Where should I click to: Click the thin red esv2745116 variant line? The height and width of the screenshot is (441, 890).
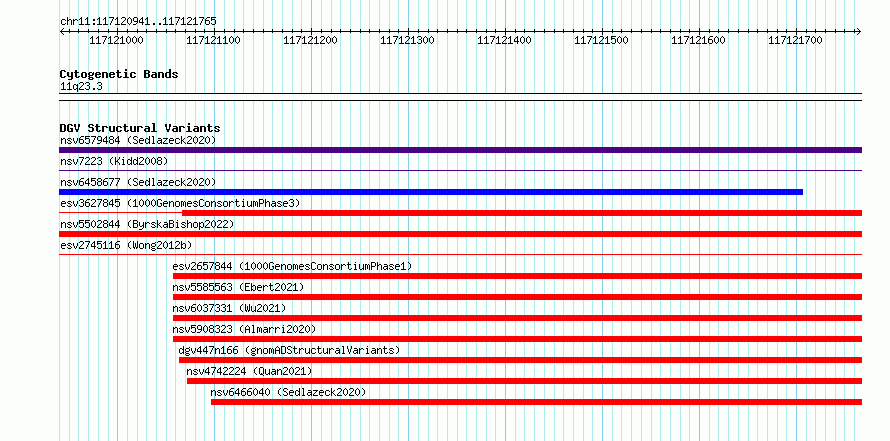[460, 254]
